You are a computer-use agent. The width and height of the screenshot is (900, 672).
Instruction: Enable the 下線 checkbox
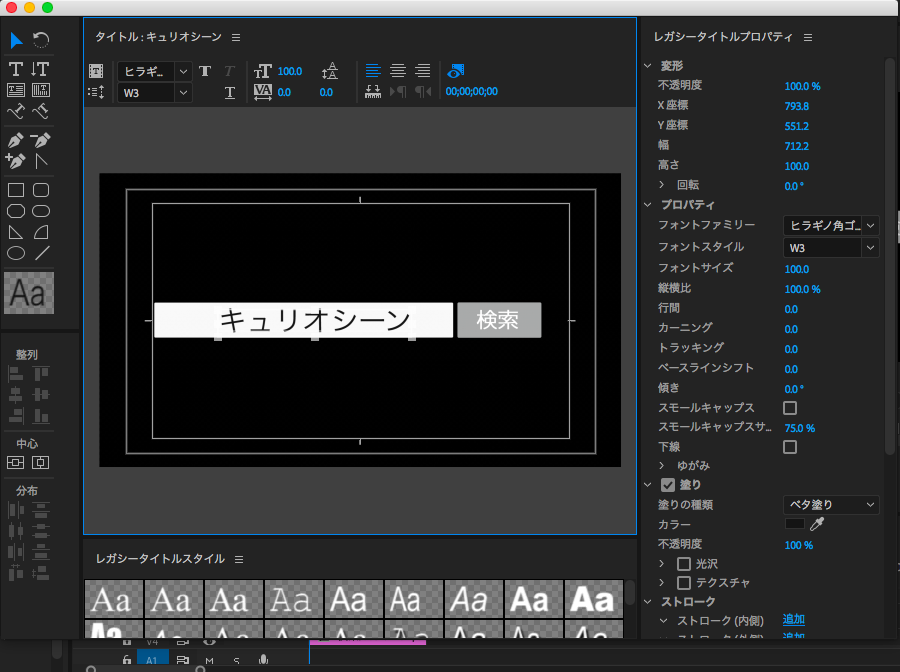pyautogui.click(x=790, y=447)
